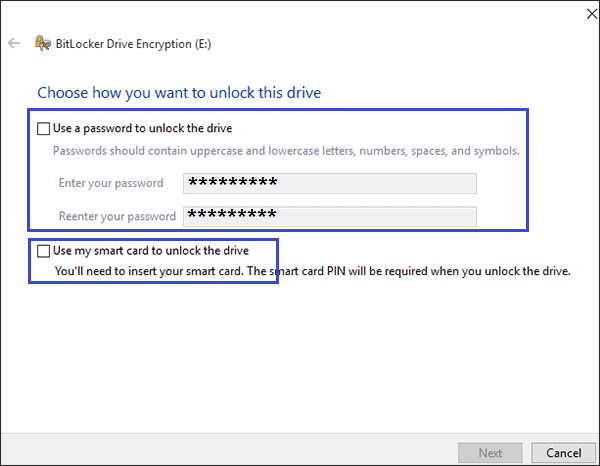This screenshot has width=600, height=466.
Task: Focus the 'Reenter your password' field
Action: tap(329, 217)
